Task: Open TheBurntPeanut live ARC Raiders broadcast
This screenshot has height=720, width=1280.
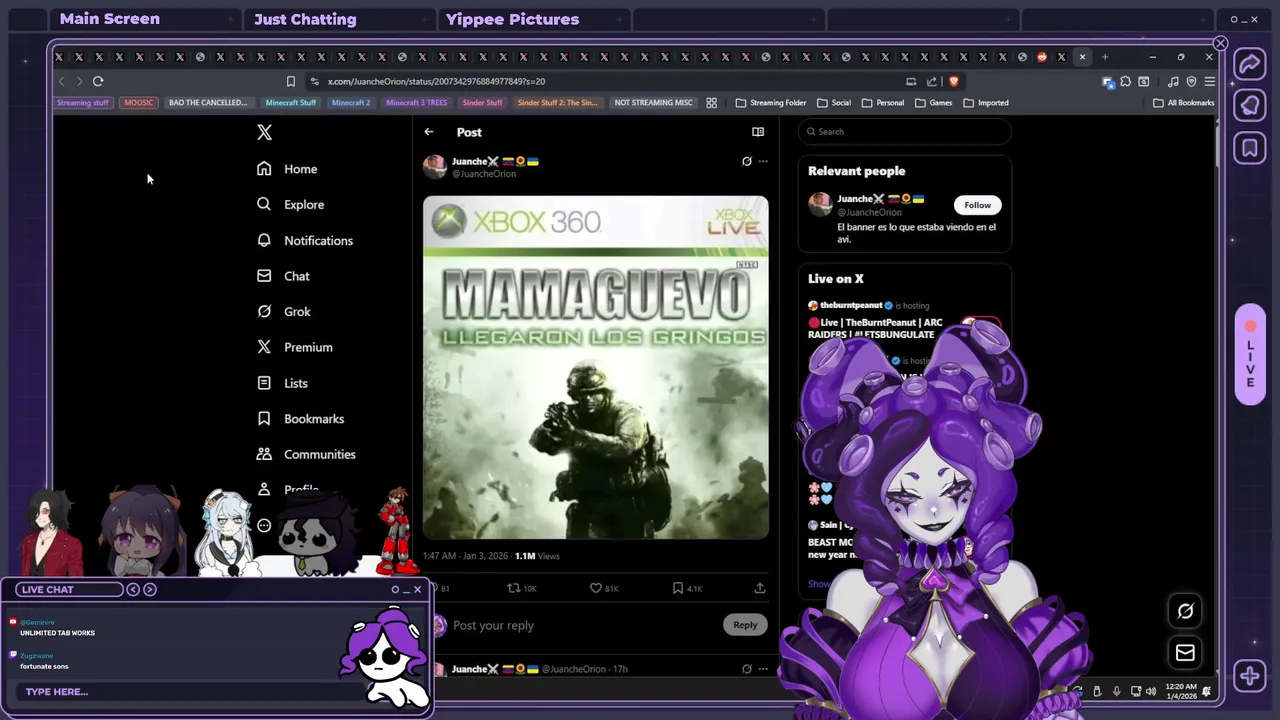Action: pyautogui.click(x=875, y=328)
